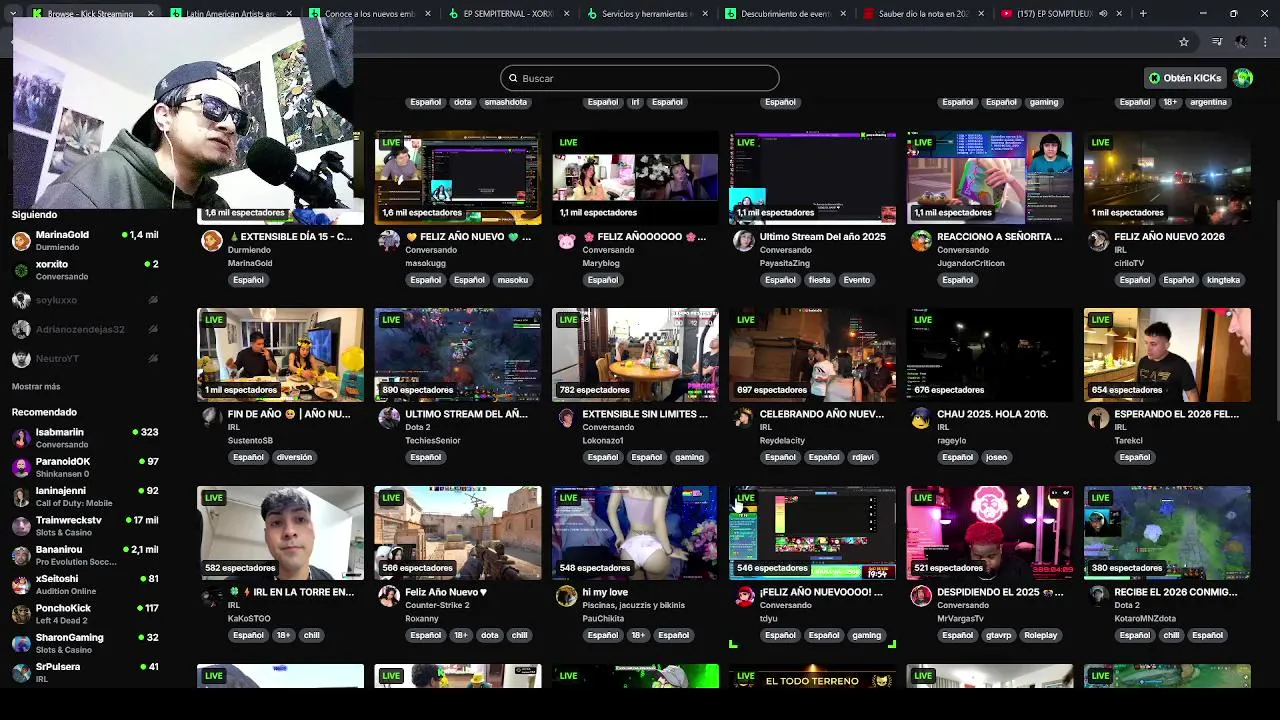1280x720 pixels.
Task: Open a new browser tab
Action: pyautogui.click(x=1143, y=14)
